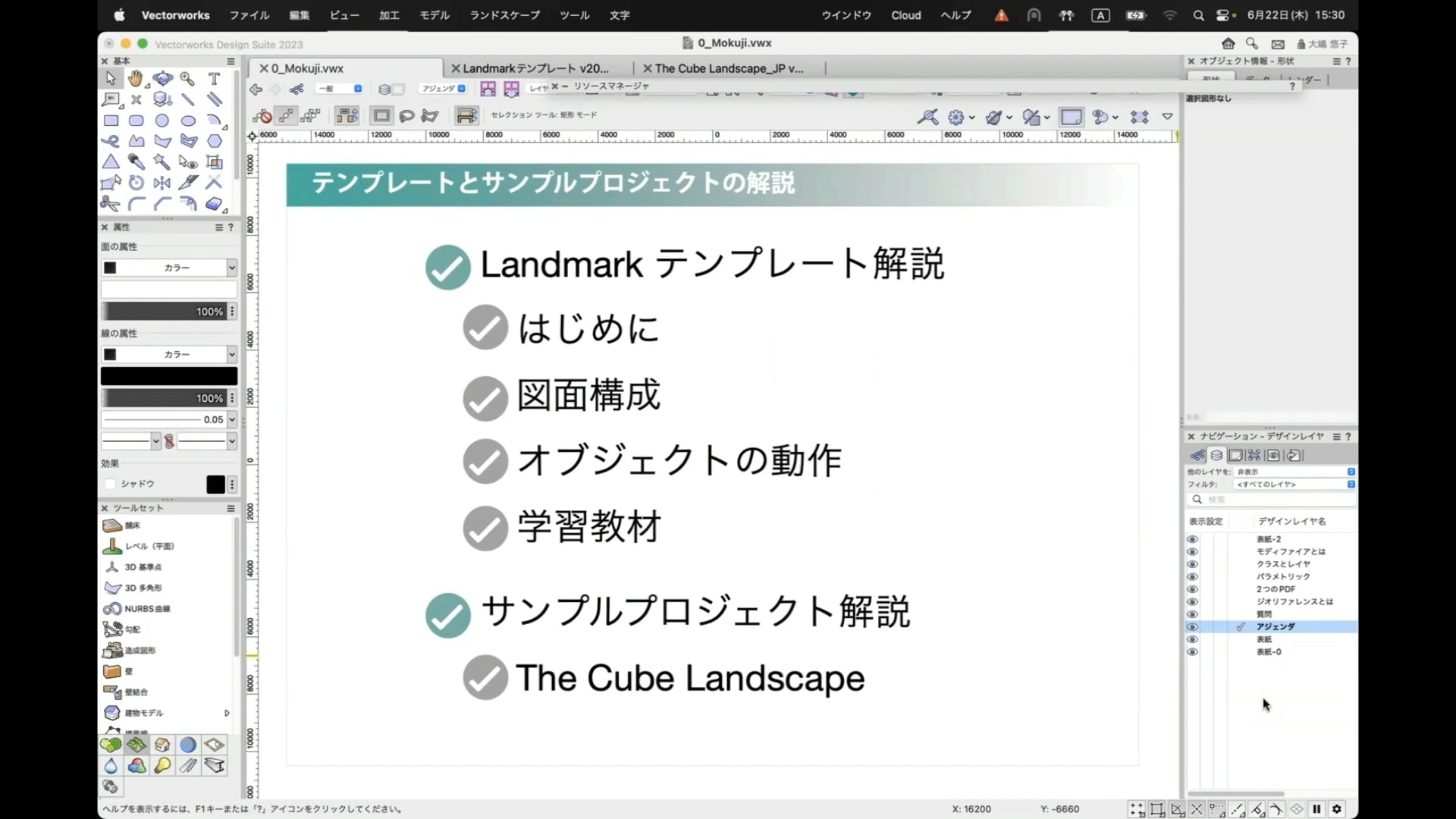Choose the Oval tool

point(188,121)
